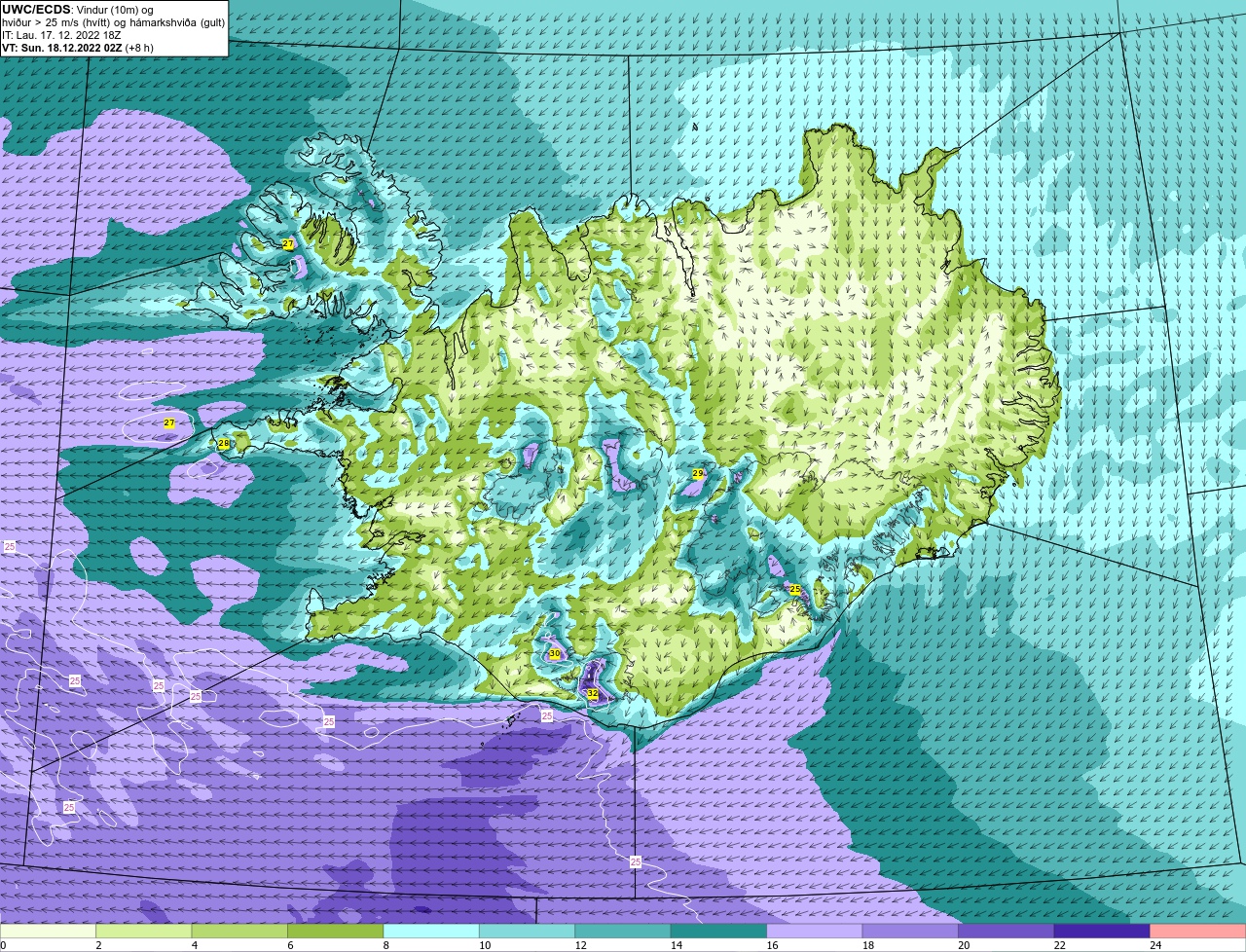Pick the 2–4 m/s light green color bar segment
The height and width of the screenshot is (952, 1246).
point(144,931)
